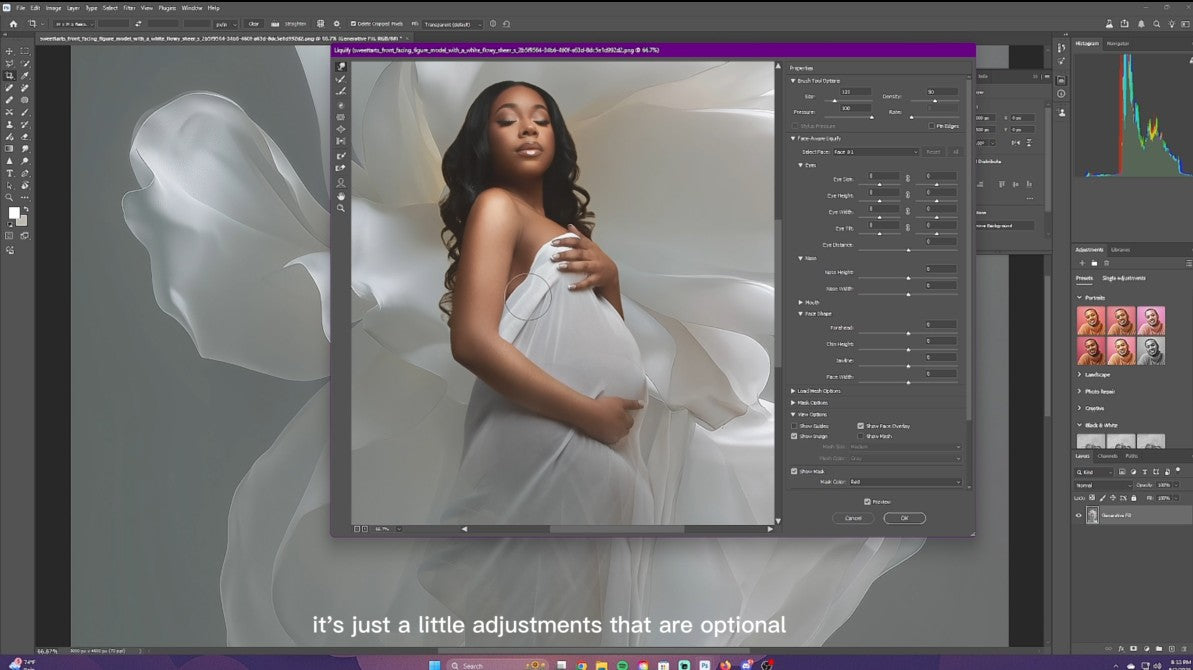Click OK to apply Liquify
The height and width of the screenshot is (670, 1193).
(x=904, y=518)
